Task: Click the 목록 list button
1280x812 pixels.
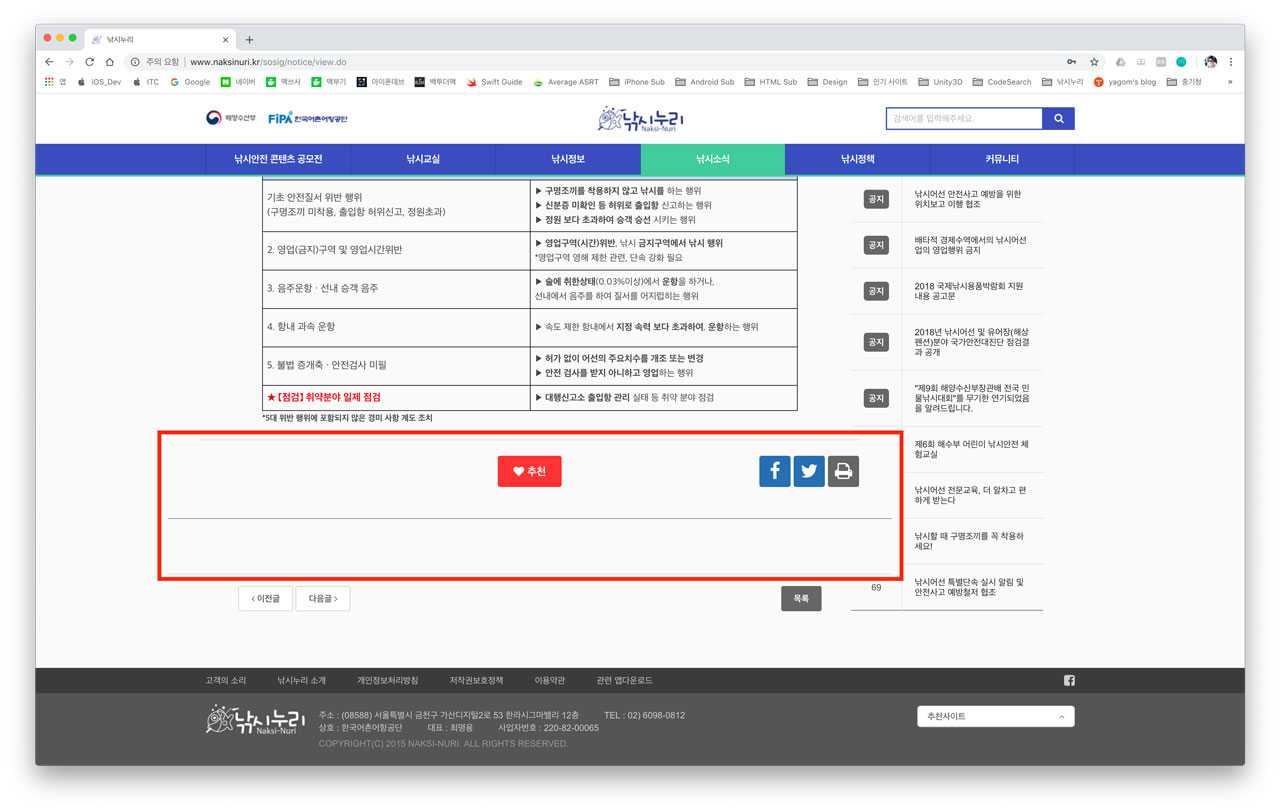Action: 801,598
